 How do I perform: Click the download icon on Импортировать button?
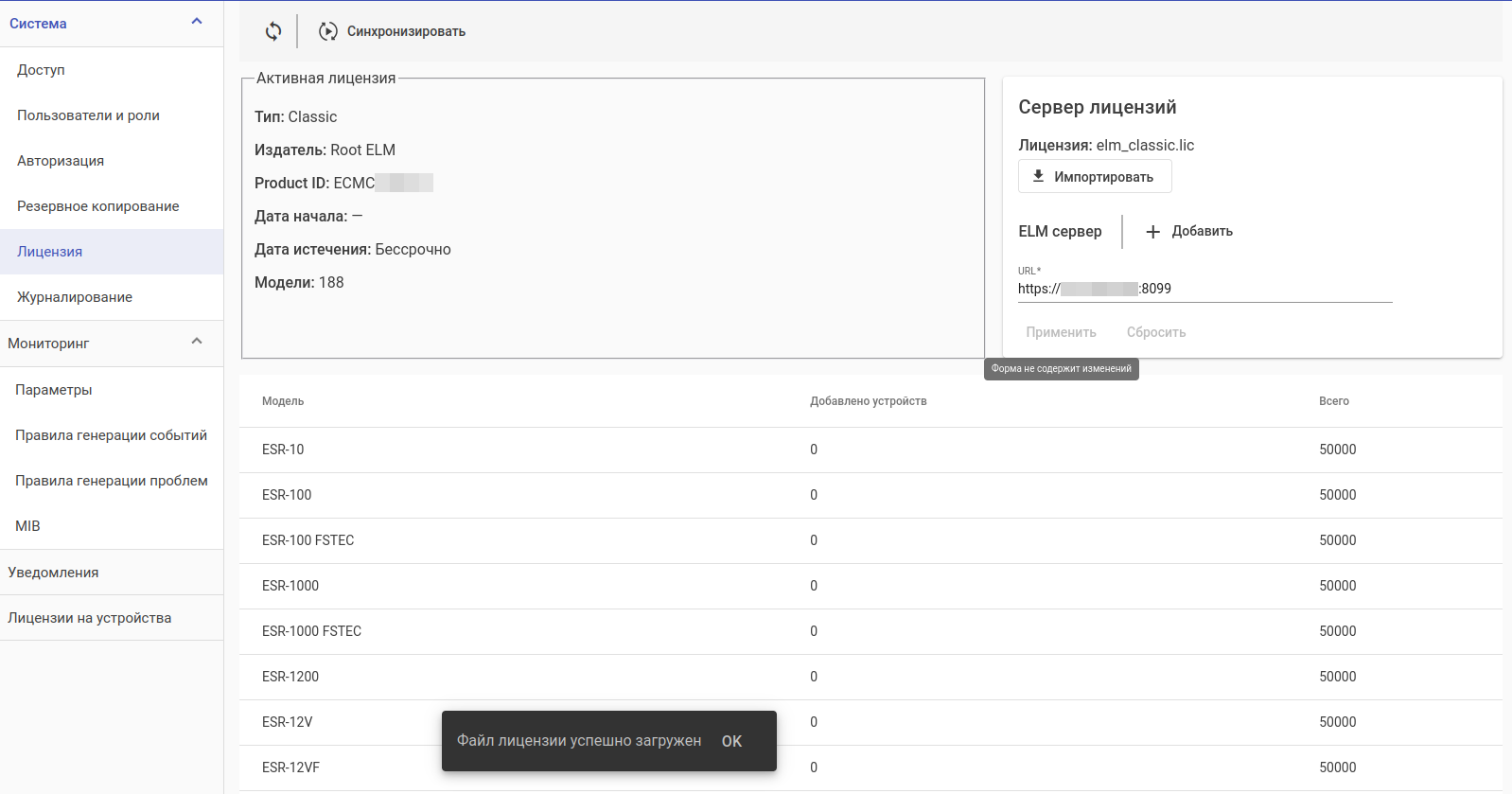1038,176
